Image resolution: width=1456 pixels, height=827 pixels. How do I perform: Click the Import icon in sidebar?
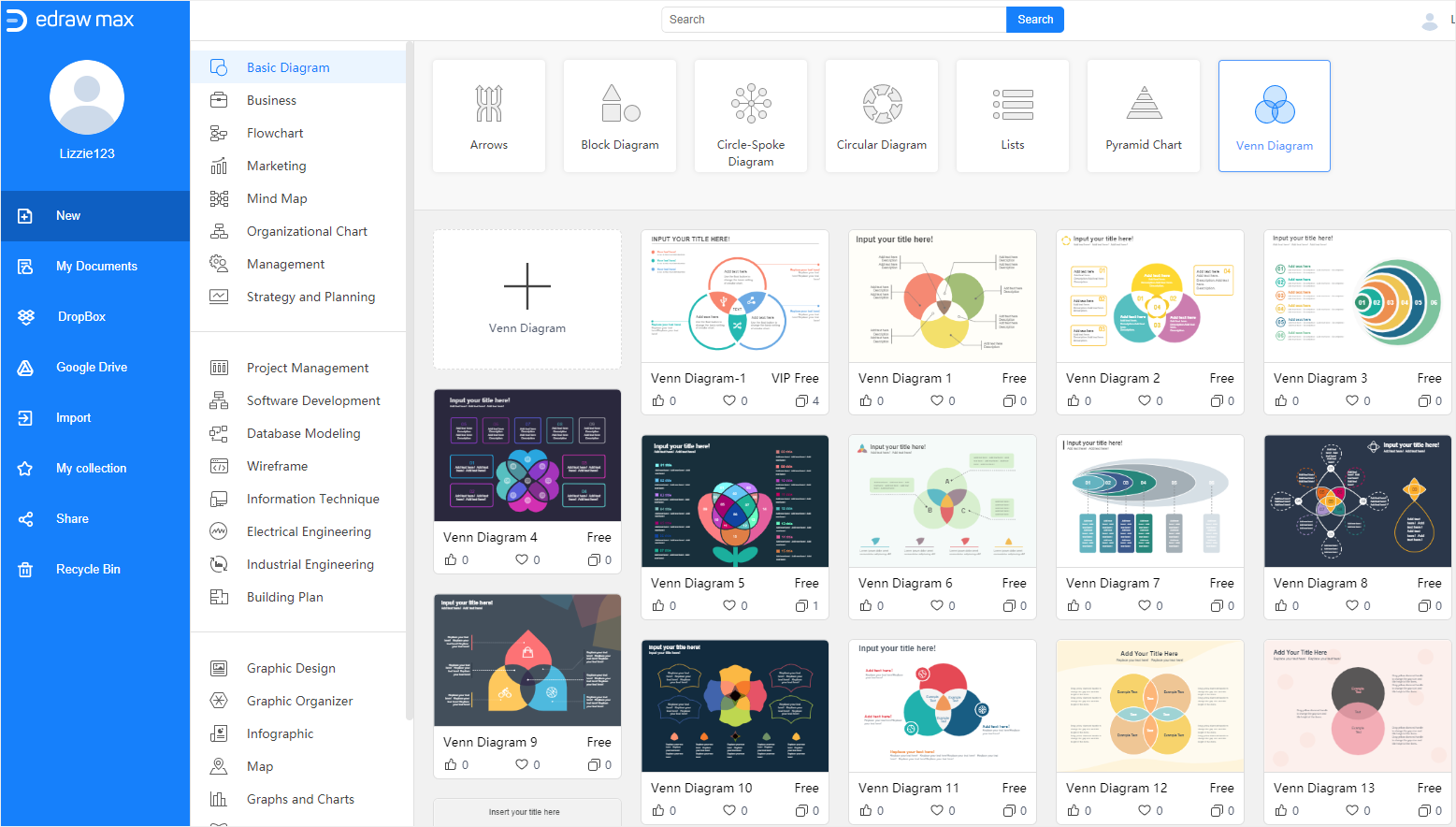[x=25, y=417]
